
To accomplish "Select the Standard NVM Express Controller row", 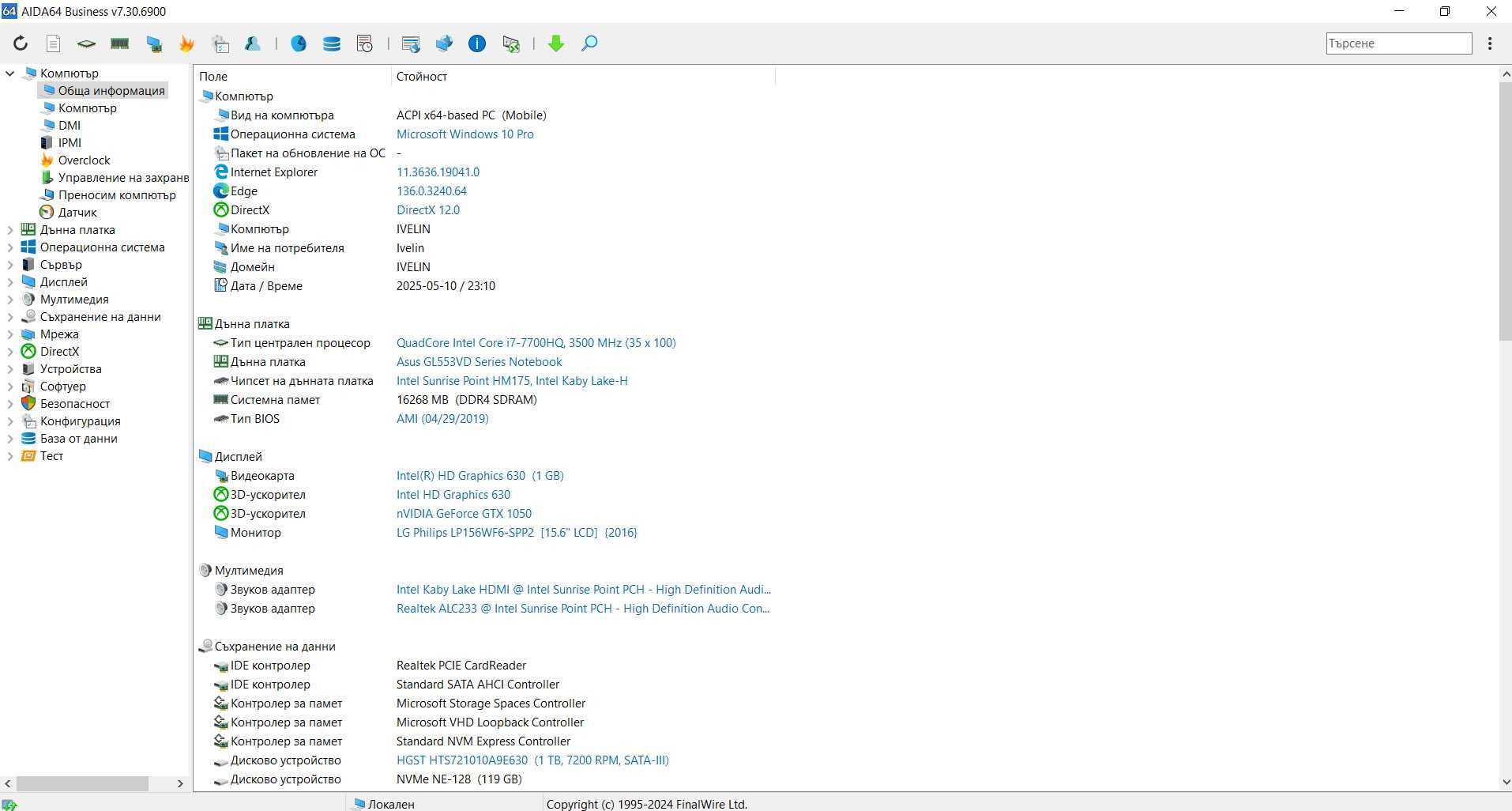I will click(485, 741).
